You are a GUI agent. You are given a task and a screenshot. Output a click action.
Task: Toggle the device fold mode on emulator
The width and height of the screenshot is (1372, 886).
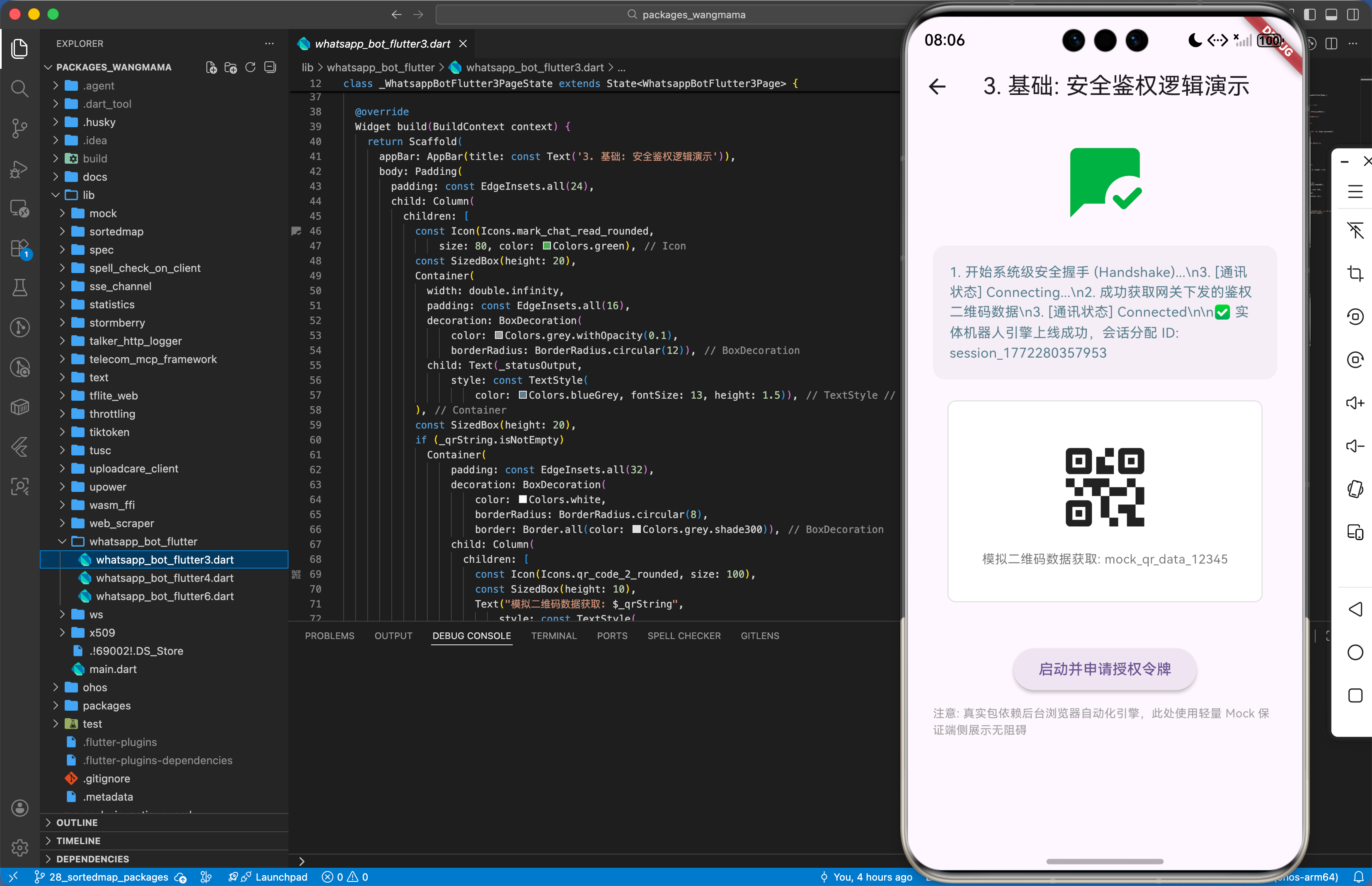(x=1356, y=532)
